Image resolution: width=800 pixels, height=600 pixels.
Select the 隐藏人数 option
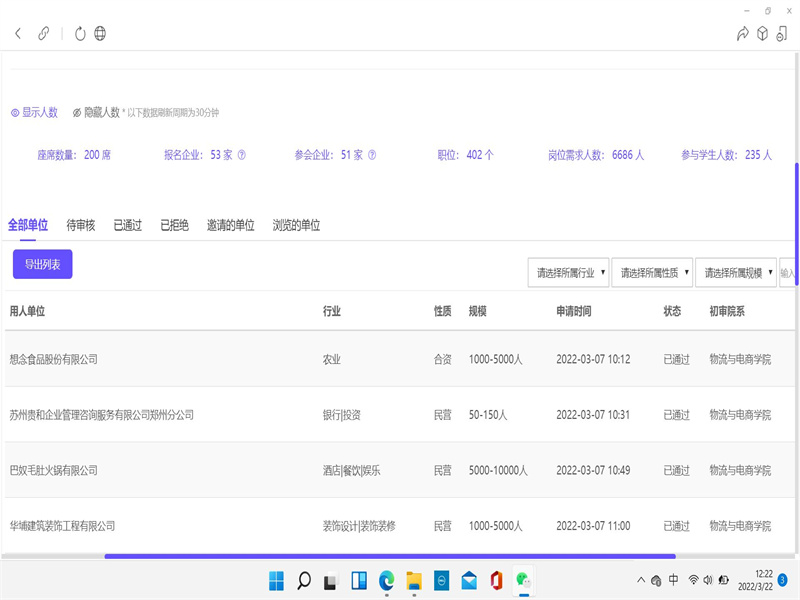tap(96, 113)
